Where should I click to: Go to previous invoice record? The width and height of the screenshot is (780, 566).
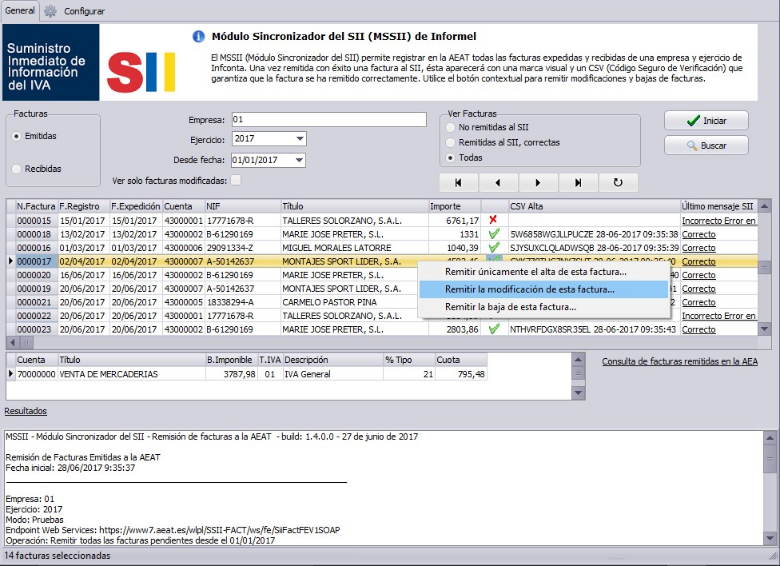click(498, 183)
